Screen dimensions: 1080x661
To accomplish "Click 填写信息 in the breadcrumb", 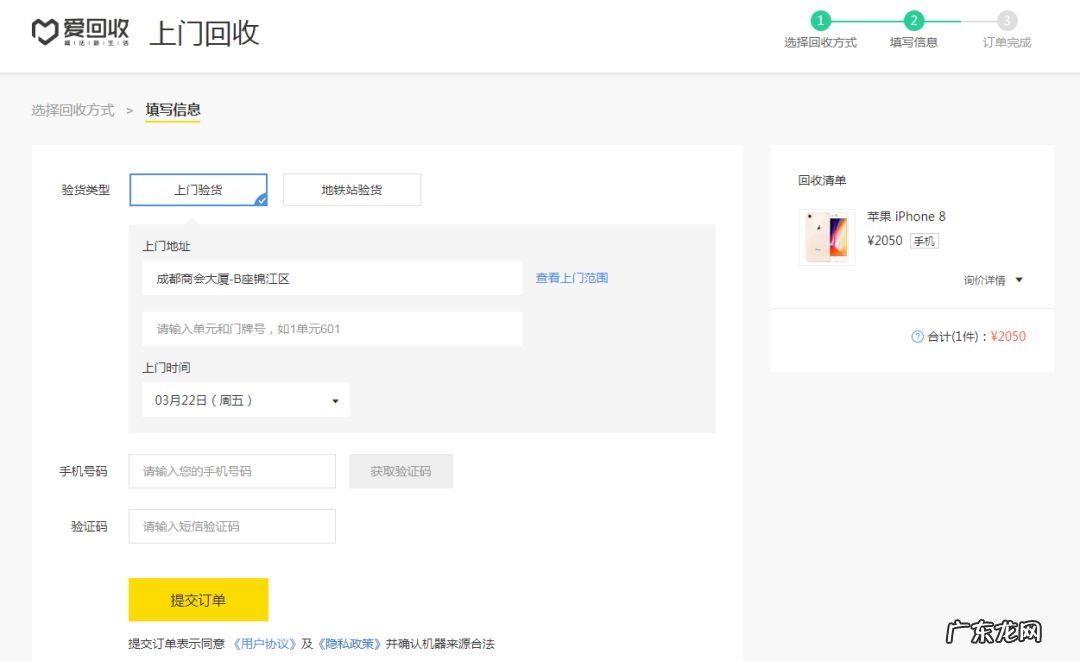I will (172, 109).
